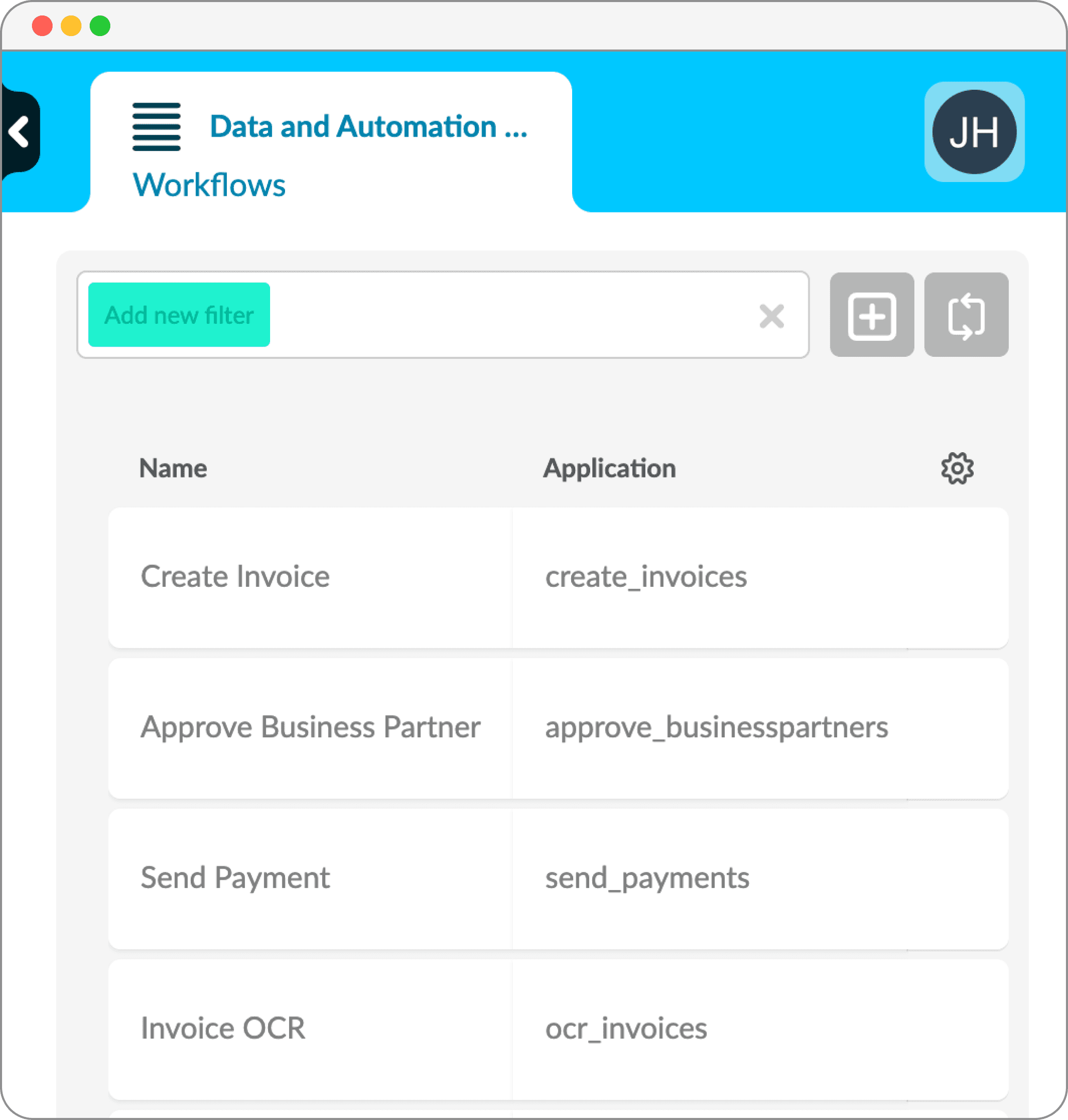Select the Approve Business Partner workflow

tap(311, 727)
